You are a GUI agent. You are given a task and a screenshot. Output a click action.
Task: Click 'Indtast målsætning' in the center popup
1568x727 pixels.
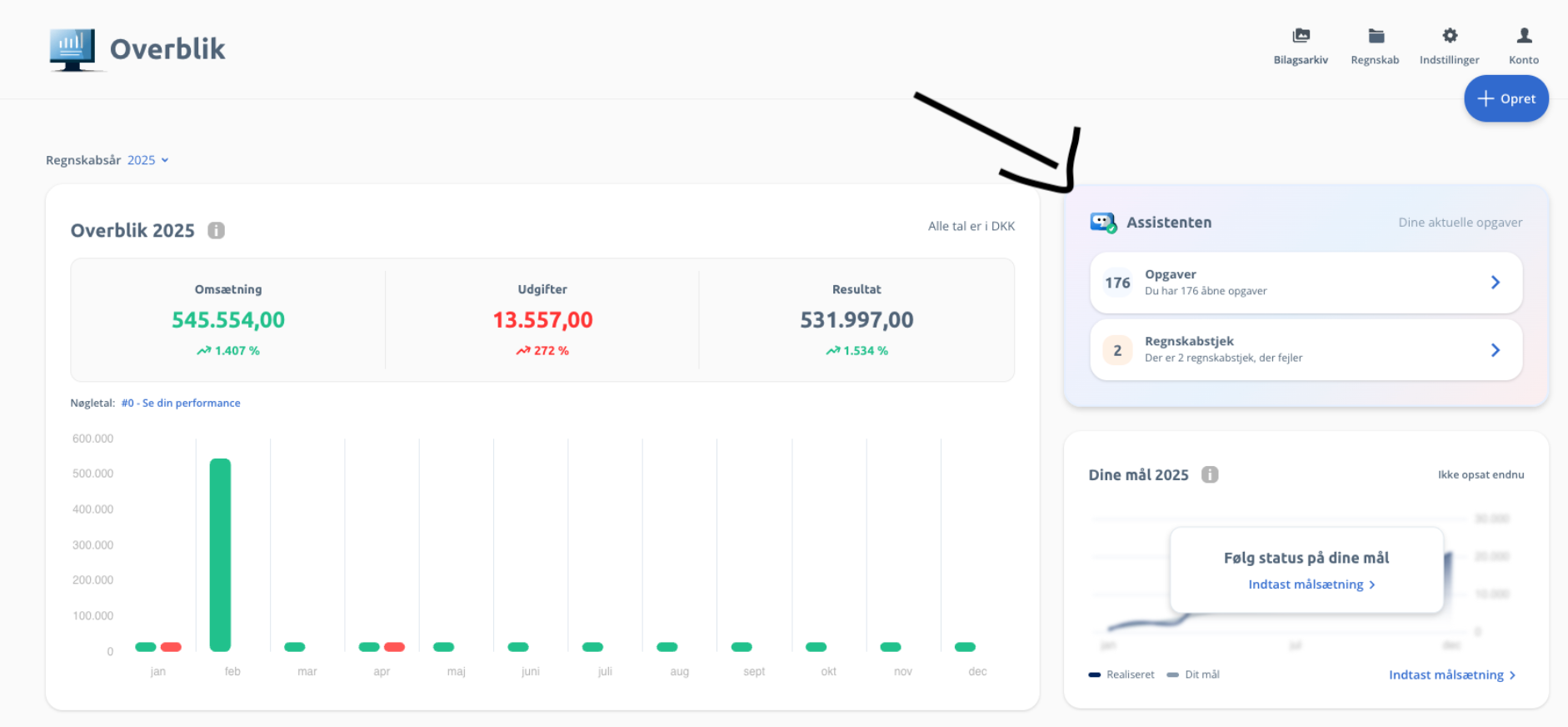[1311, 584]
